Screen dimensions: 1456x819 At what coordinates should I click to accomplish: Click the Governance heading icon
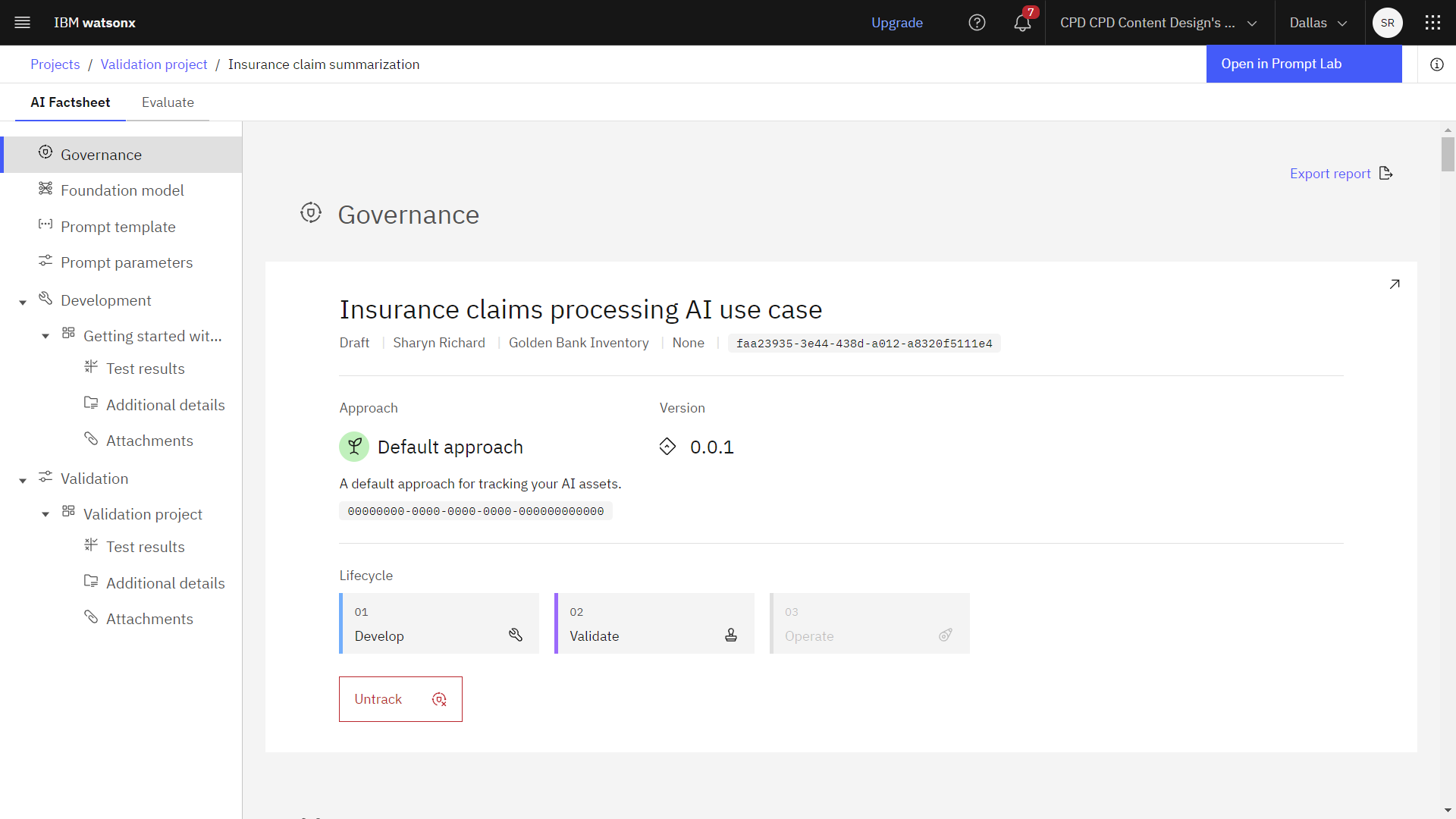click(x=311, y=212)
